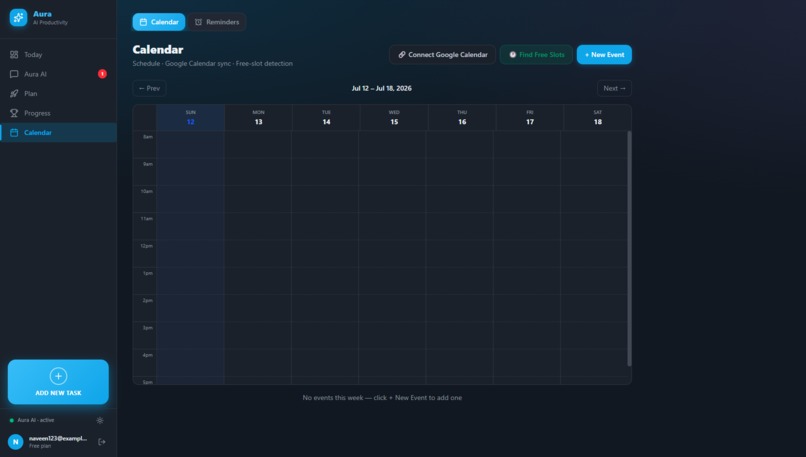Open Aura AI chat in sidebar
This screenshot has height=457, width=806.
(58, 74)
